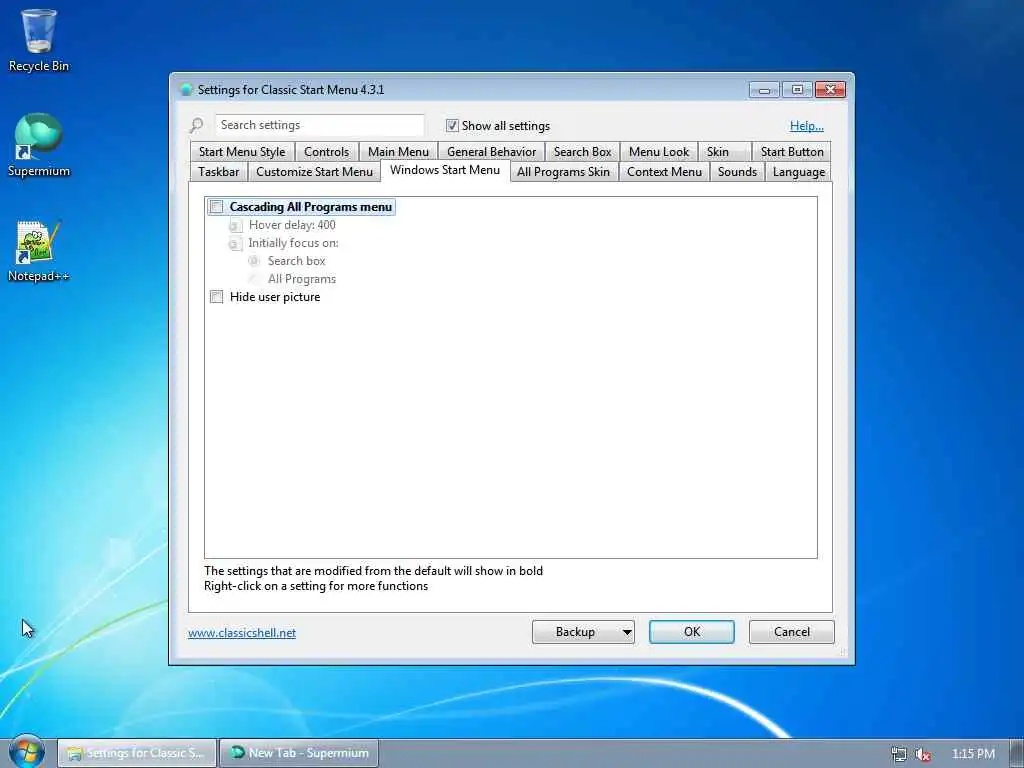Check the Hide user picture option
This screenshot has height=768, width=1024.
point(217,297)
